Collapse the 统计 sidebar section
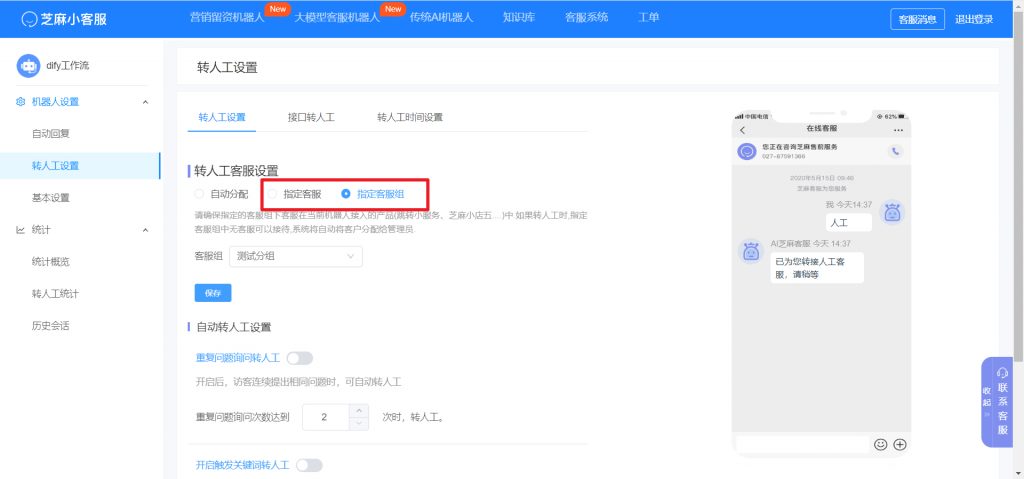 click(x=145, y=230)
